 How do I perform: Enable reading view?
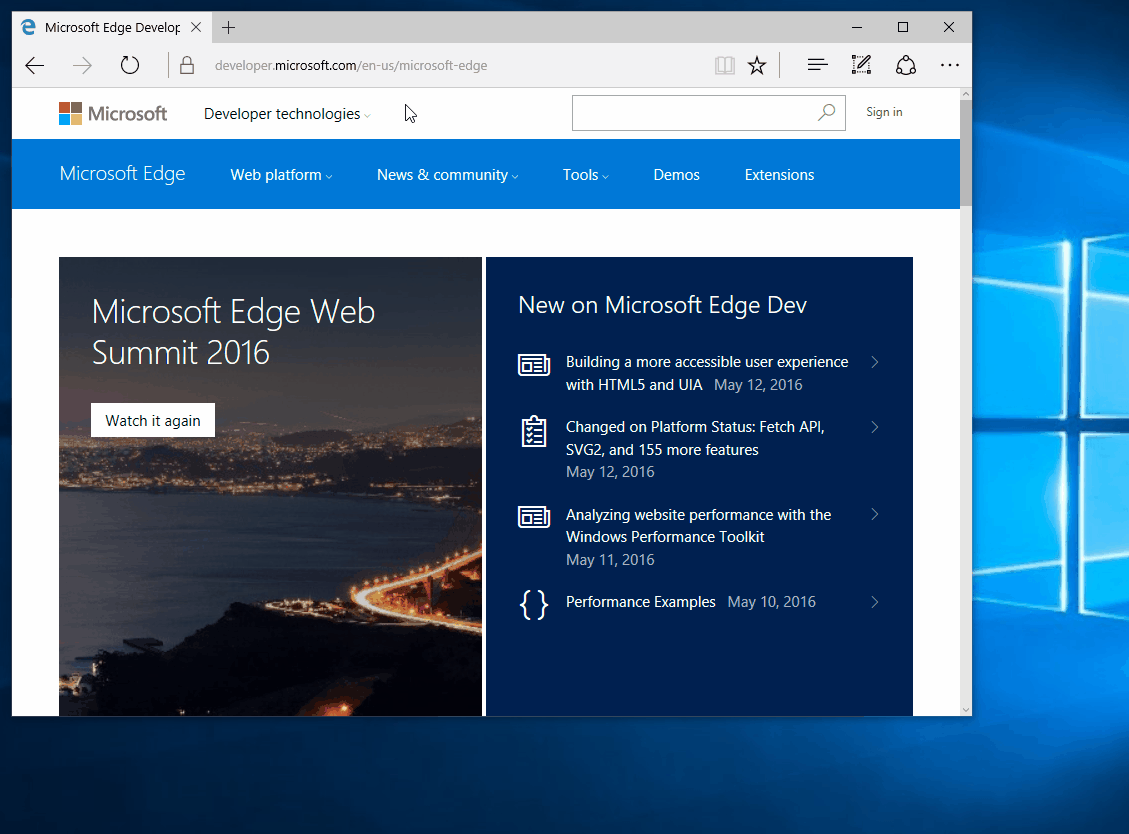tap(724, 64)
